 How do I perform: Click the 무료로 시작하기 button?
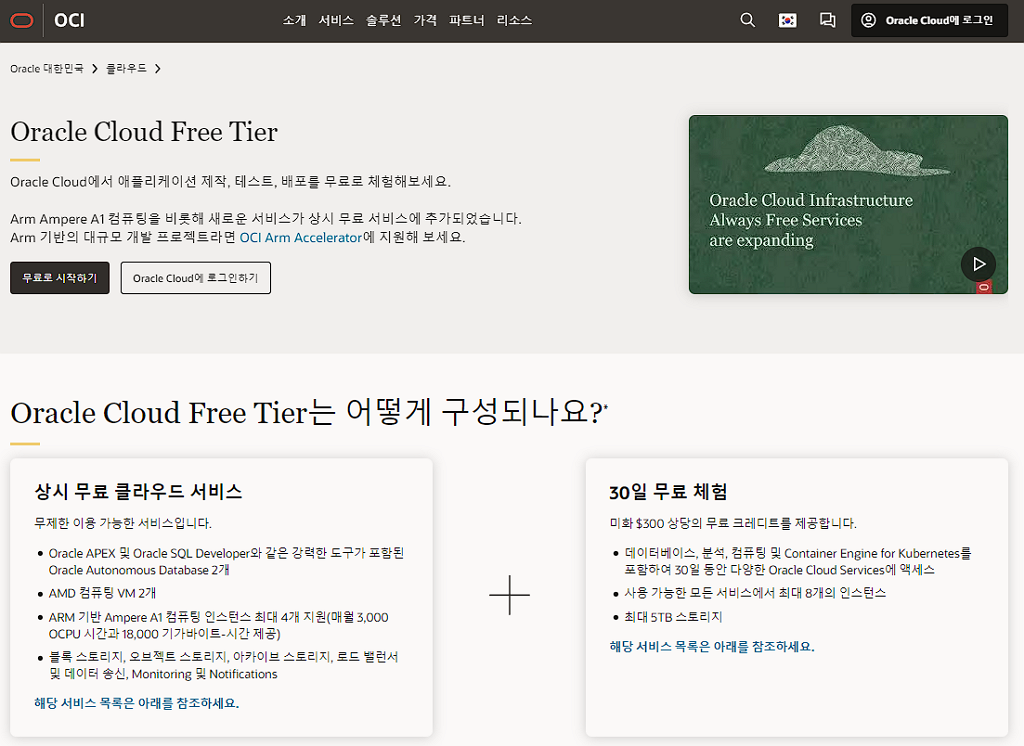pyautogui.click(x=59, y=278)
